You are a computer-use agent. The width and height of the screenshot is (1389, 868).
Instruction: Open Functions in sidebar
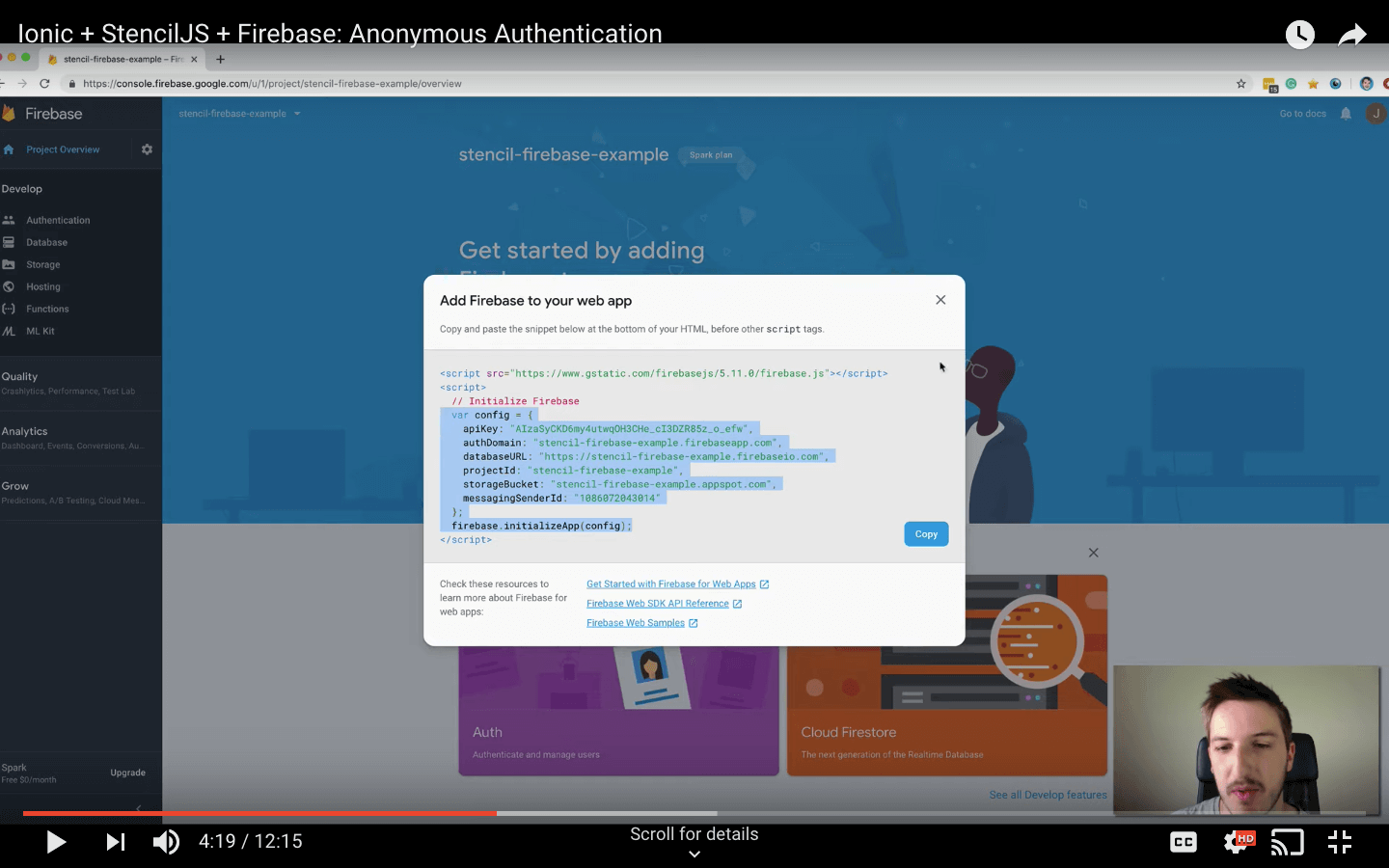click(47, 310)
